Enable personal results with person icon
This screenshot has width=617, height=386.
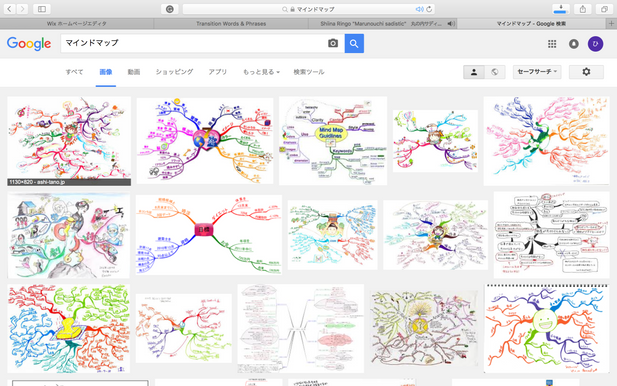coord(474,72)
